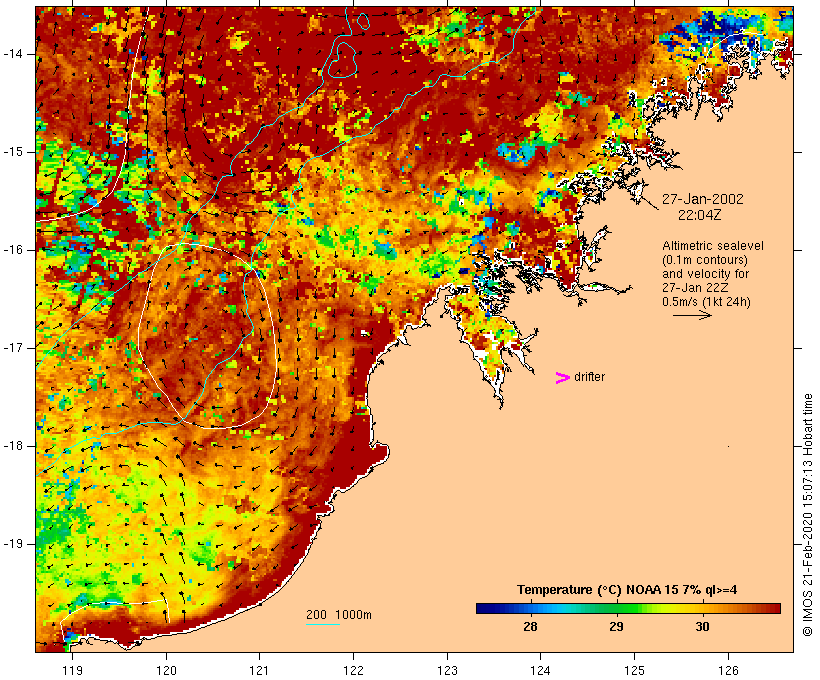
Task: Click the '0.5m/s (1kt 24h)' scale text
Action: (x=706, y=302)
